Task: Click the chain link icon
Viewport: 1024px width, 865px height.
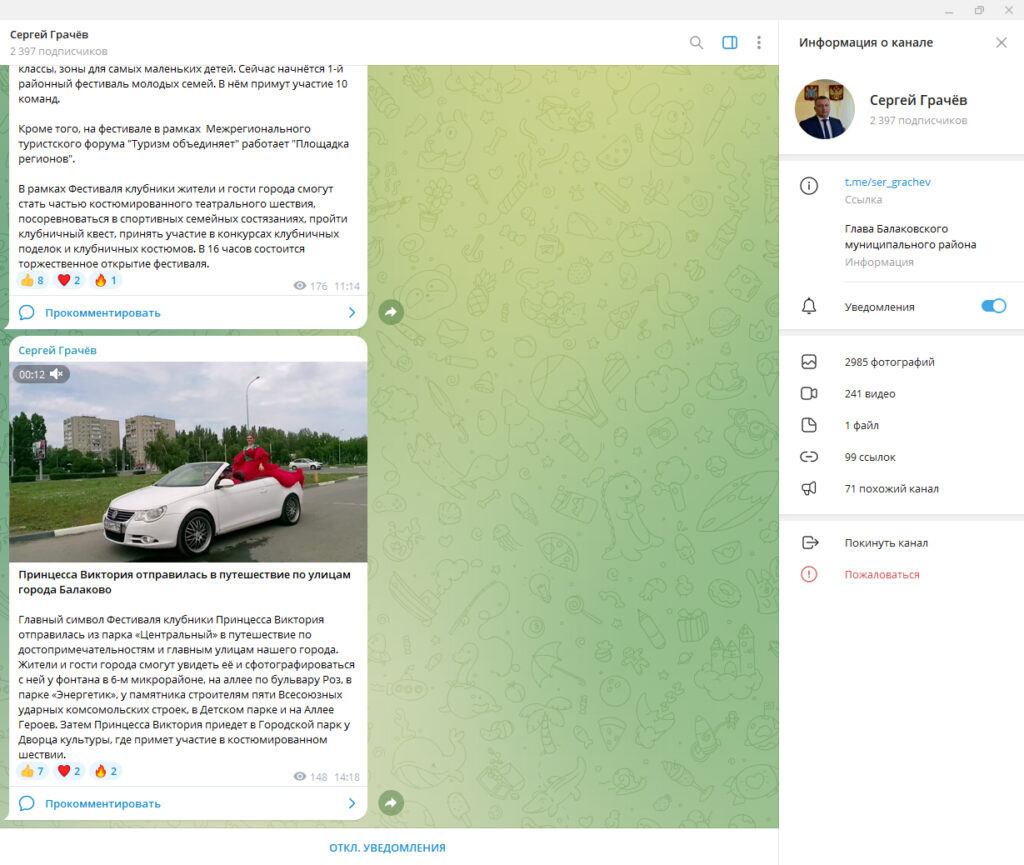Action: (x=808, y=456)
